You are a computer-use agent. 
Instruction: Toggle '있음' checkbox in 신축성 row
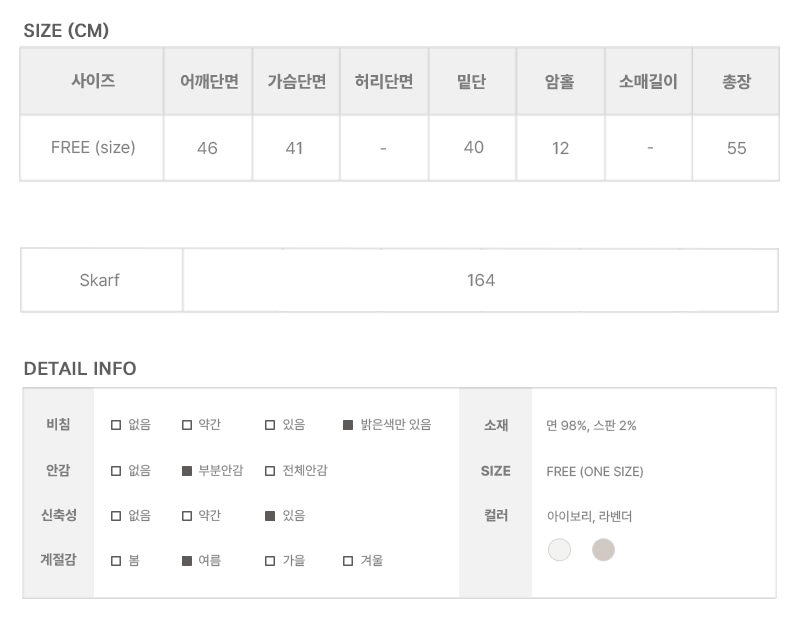pos(270,516)
